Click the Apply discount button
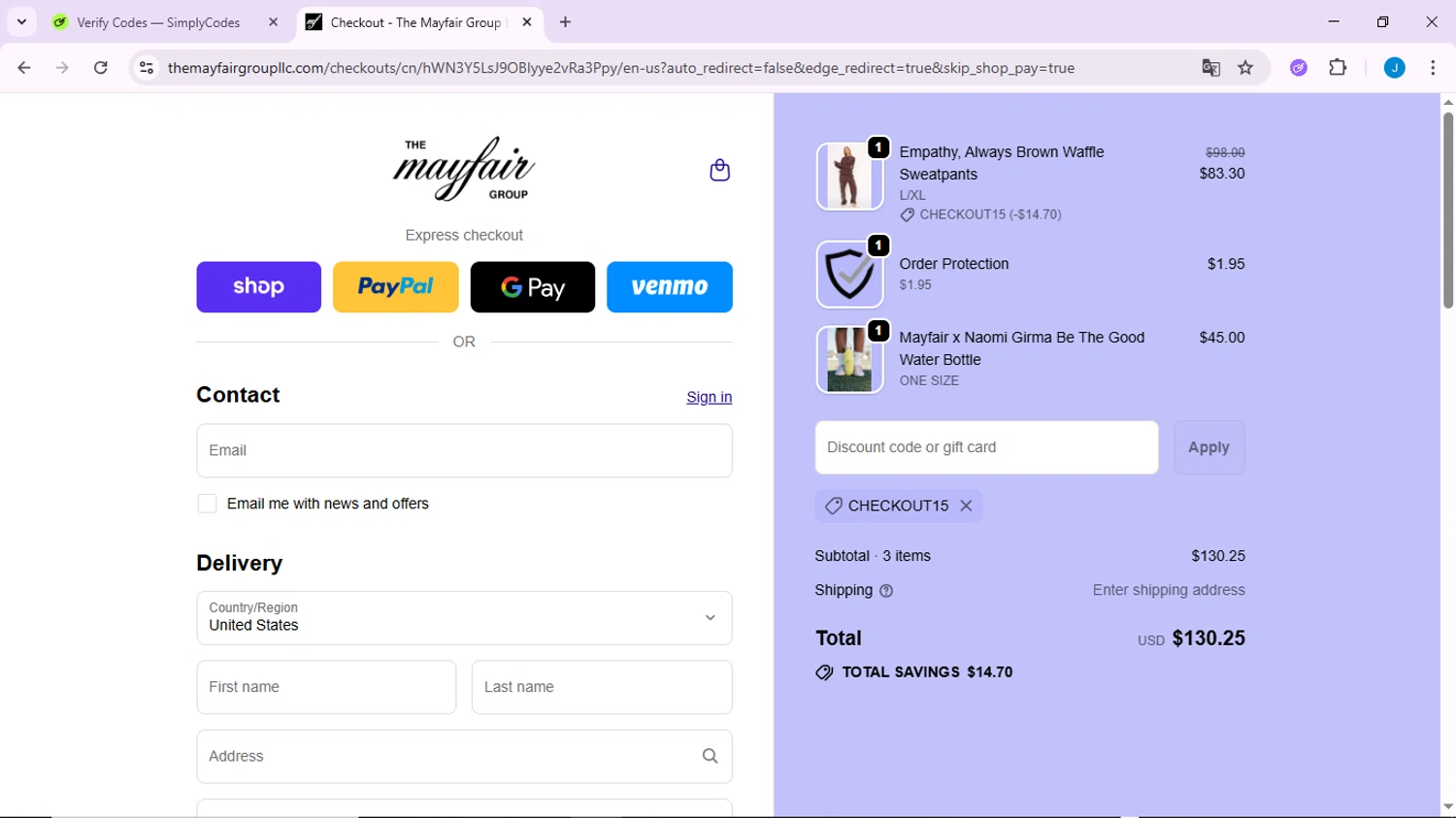 click(1208, 447)
